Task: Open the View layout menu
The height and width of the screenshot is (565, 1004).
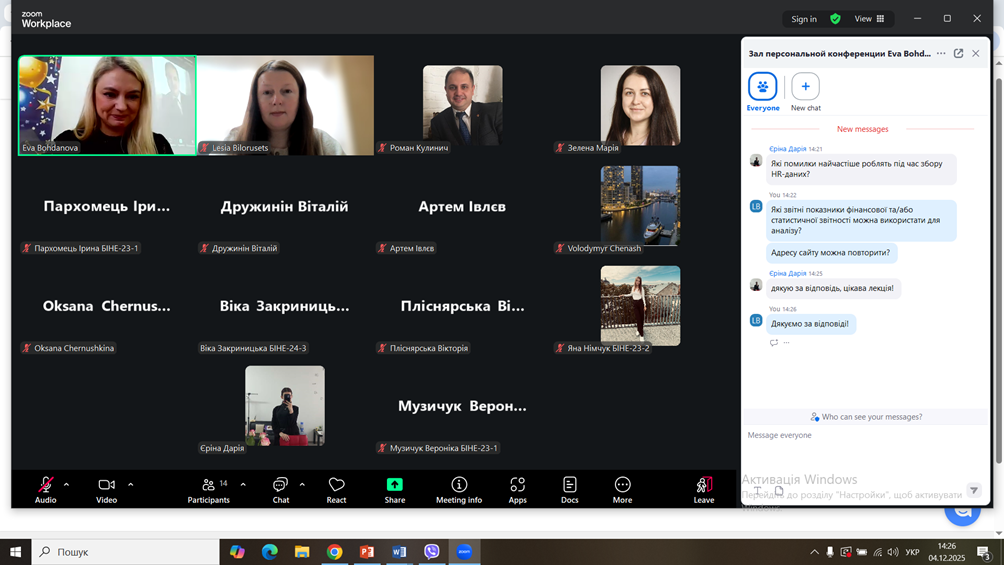Action: click(x=869, y=19)
